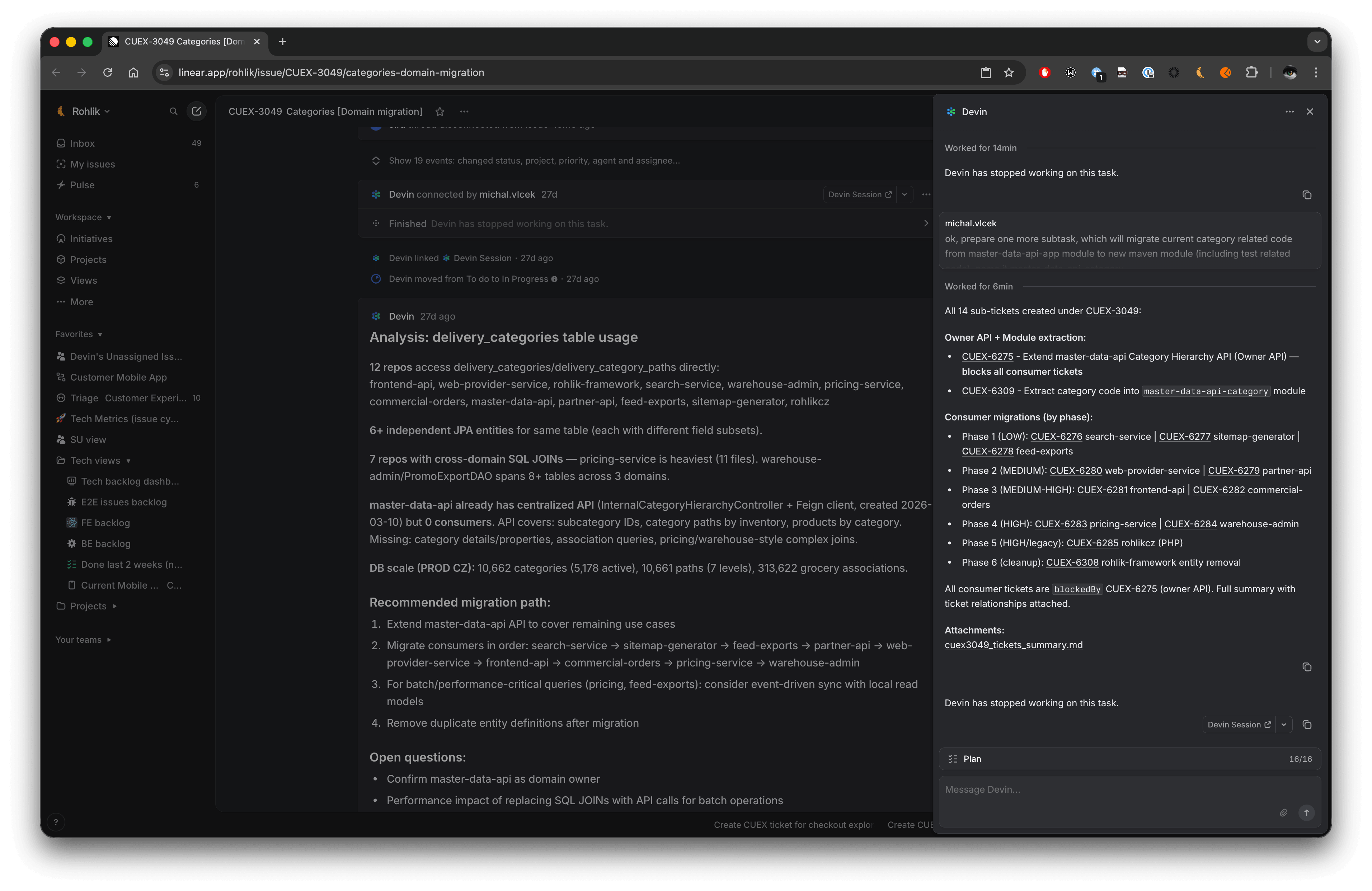This screenshot has height=891, width=1372.
Task: Click the compose new issue icon
Action: point(197,111)
